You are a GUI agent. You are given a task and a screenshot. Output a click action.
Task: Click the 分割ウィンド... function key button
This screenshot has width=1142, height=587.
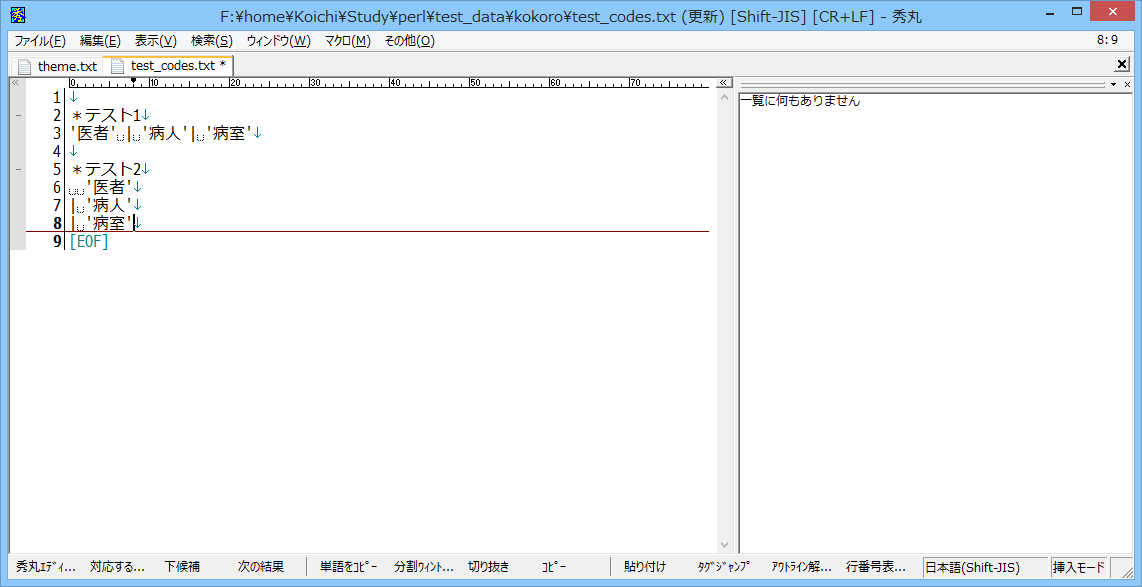coord(423,567)
